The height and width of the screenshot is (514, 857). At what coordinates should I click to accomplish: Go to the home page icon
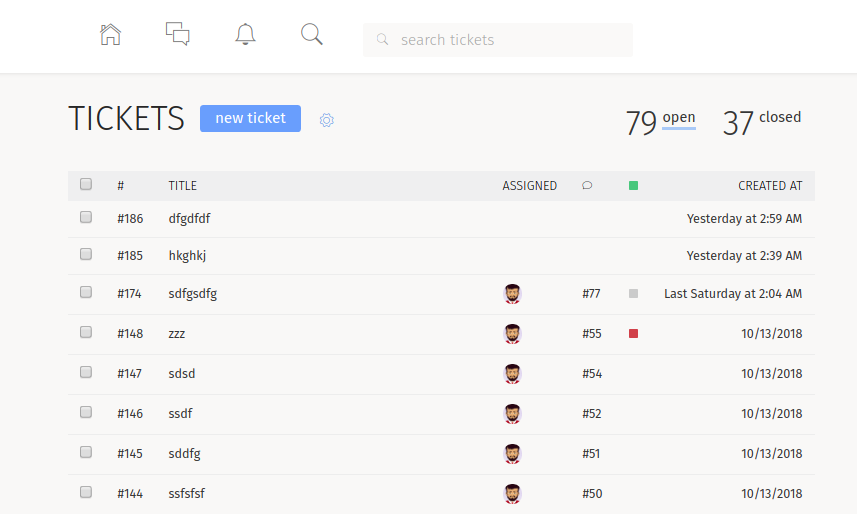111,35
